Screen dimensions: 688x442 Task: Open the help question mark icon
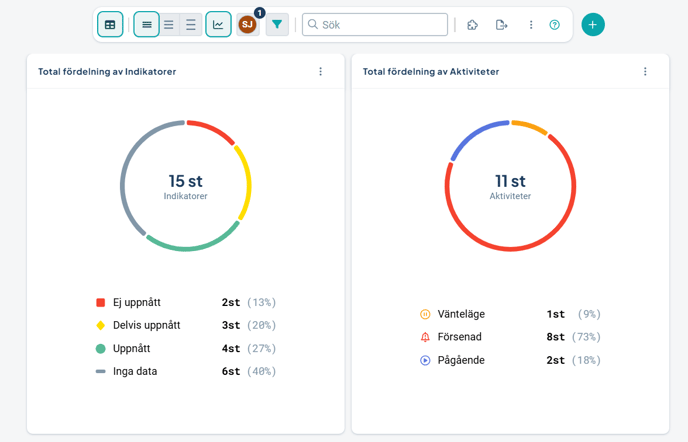point(555,24)
